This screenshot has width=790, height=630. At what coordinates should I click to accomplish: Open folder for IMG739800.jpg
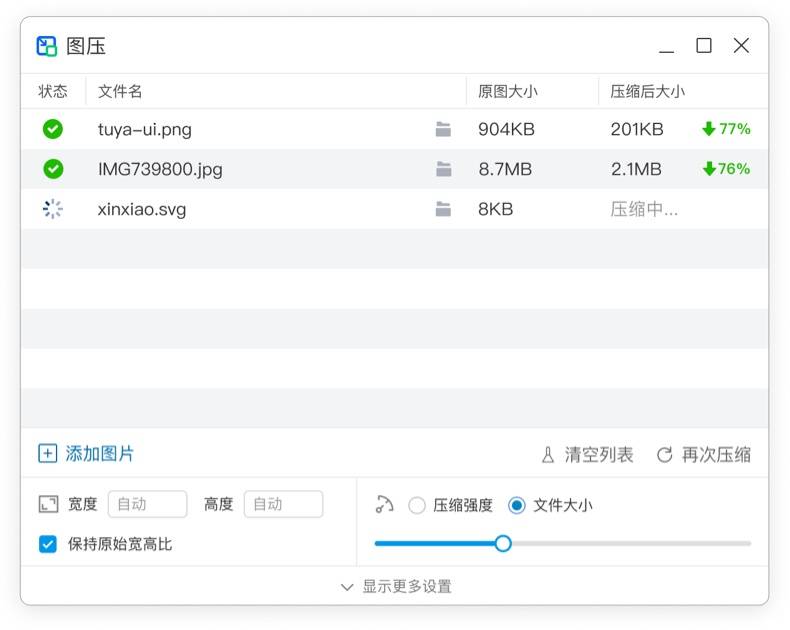coord(443,169)
